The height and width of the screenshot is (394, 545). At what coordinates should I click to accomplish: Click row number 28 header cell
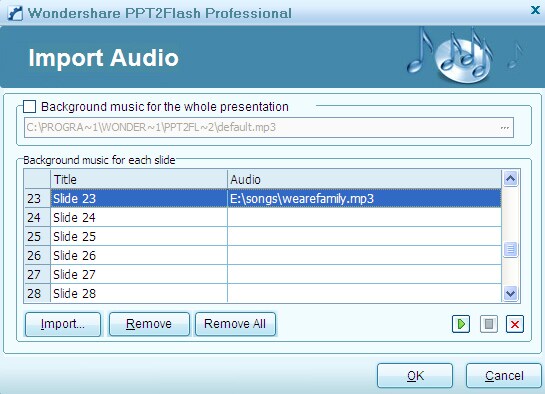click(x=37, y=294)
